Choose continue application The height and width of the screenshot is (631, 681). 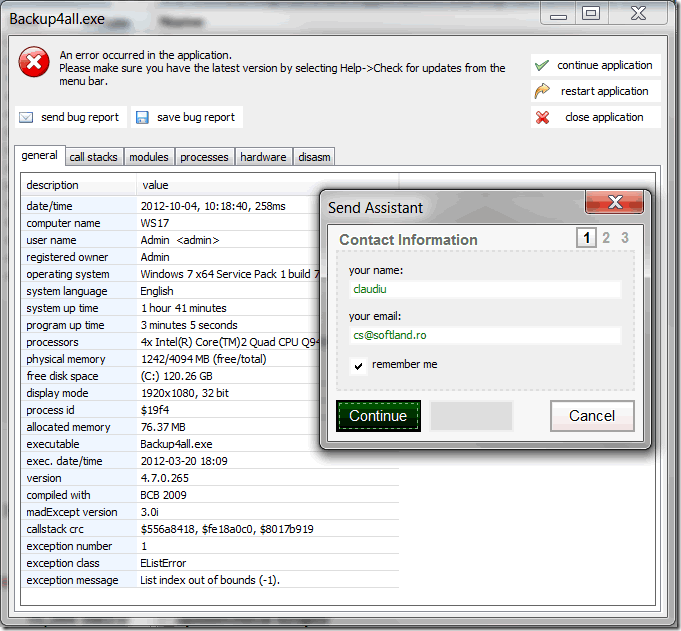pos(595,65)
